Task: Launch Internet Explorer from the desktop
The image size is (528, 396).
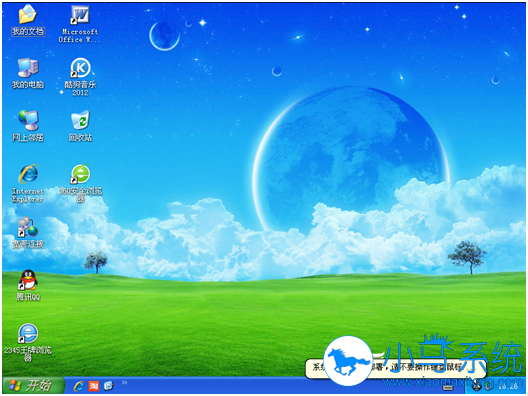Action: click(28, 183)
